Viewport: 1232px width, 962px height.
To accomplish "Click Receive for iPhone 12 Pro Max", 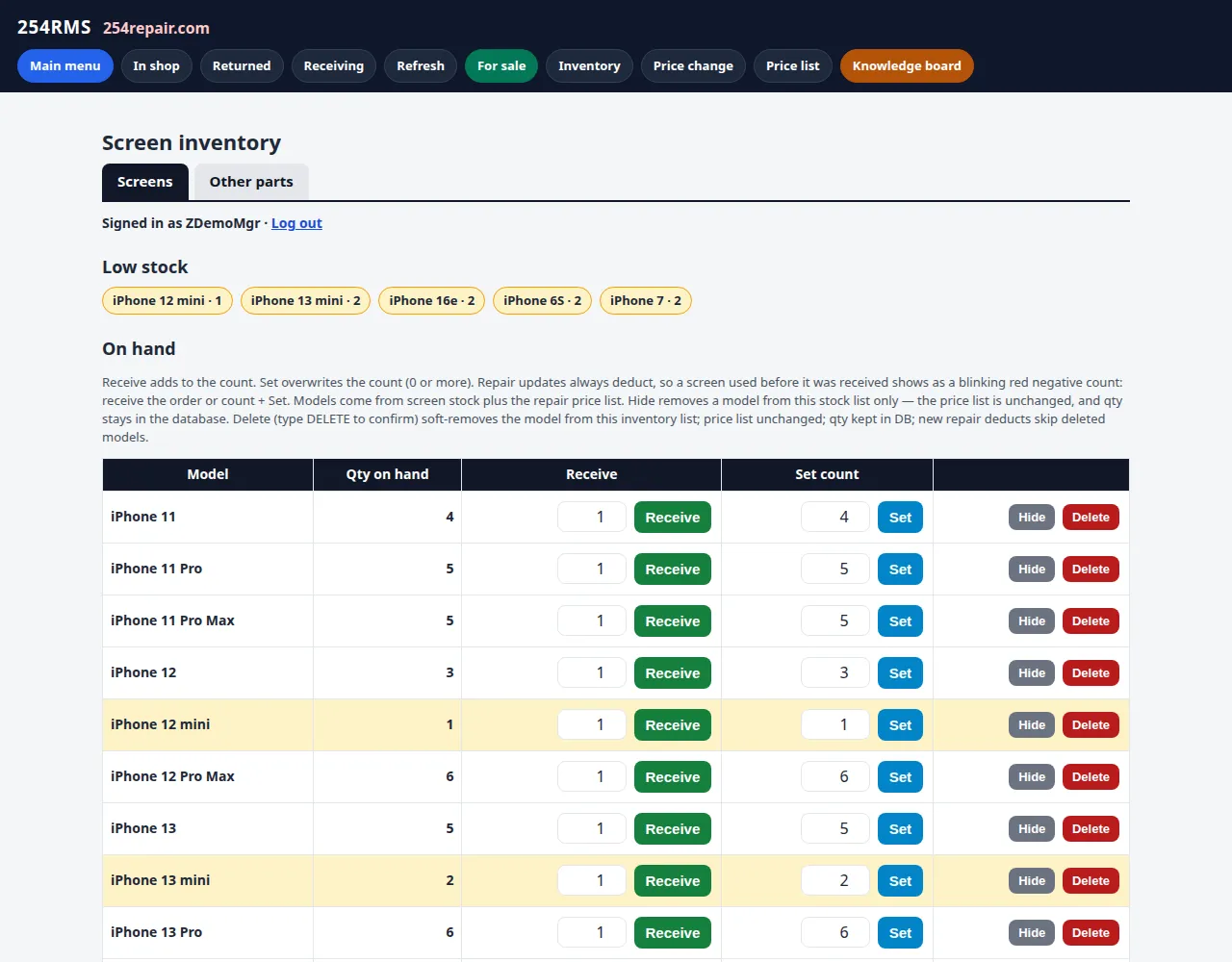I will coord(673,777).
